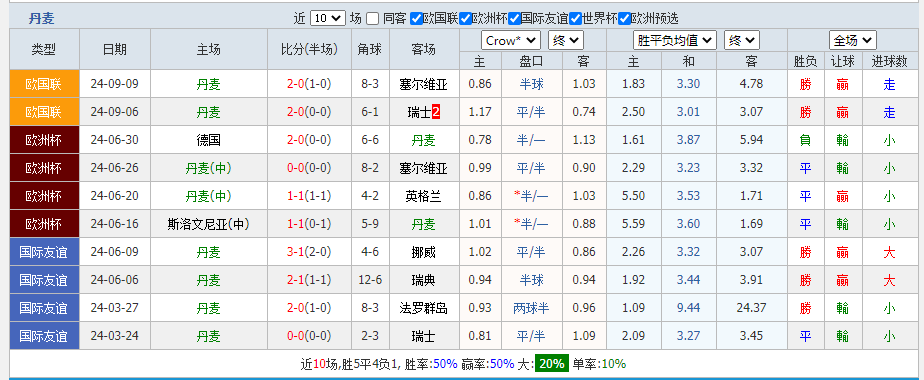The height and width of the screenshot is (380, 924).
Task: Open the Crow* odds company dropdown
Action: [511, 41]
